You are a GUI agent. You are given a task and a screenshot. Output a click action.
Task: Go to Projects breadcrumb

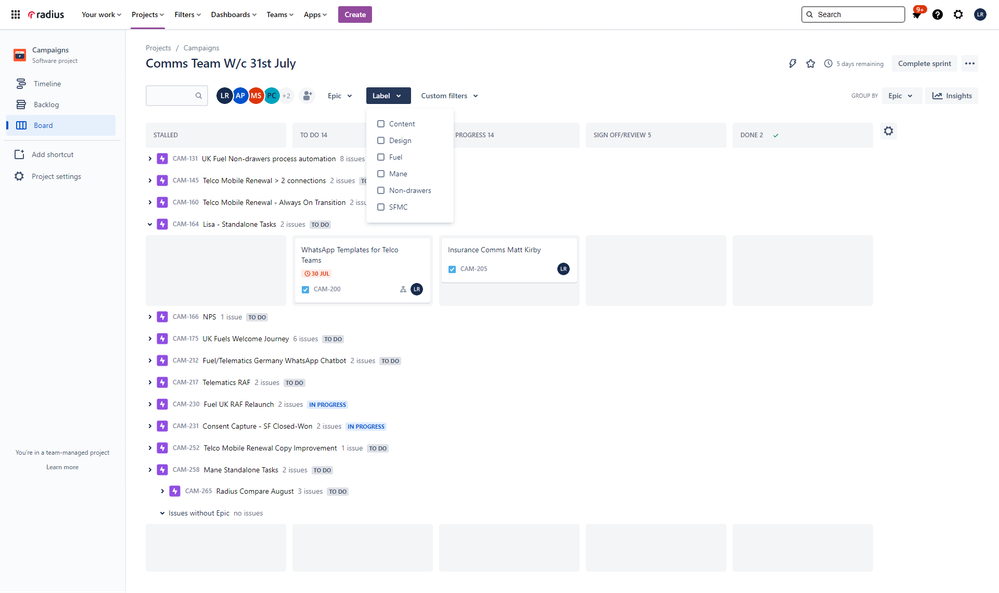point(158,48)
